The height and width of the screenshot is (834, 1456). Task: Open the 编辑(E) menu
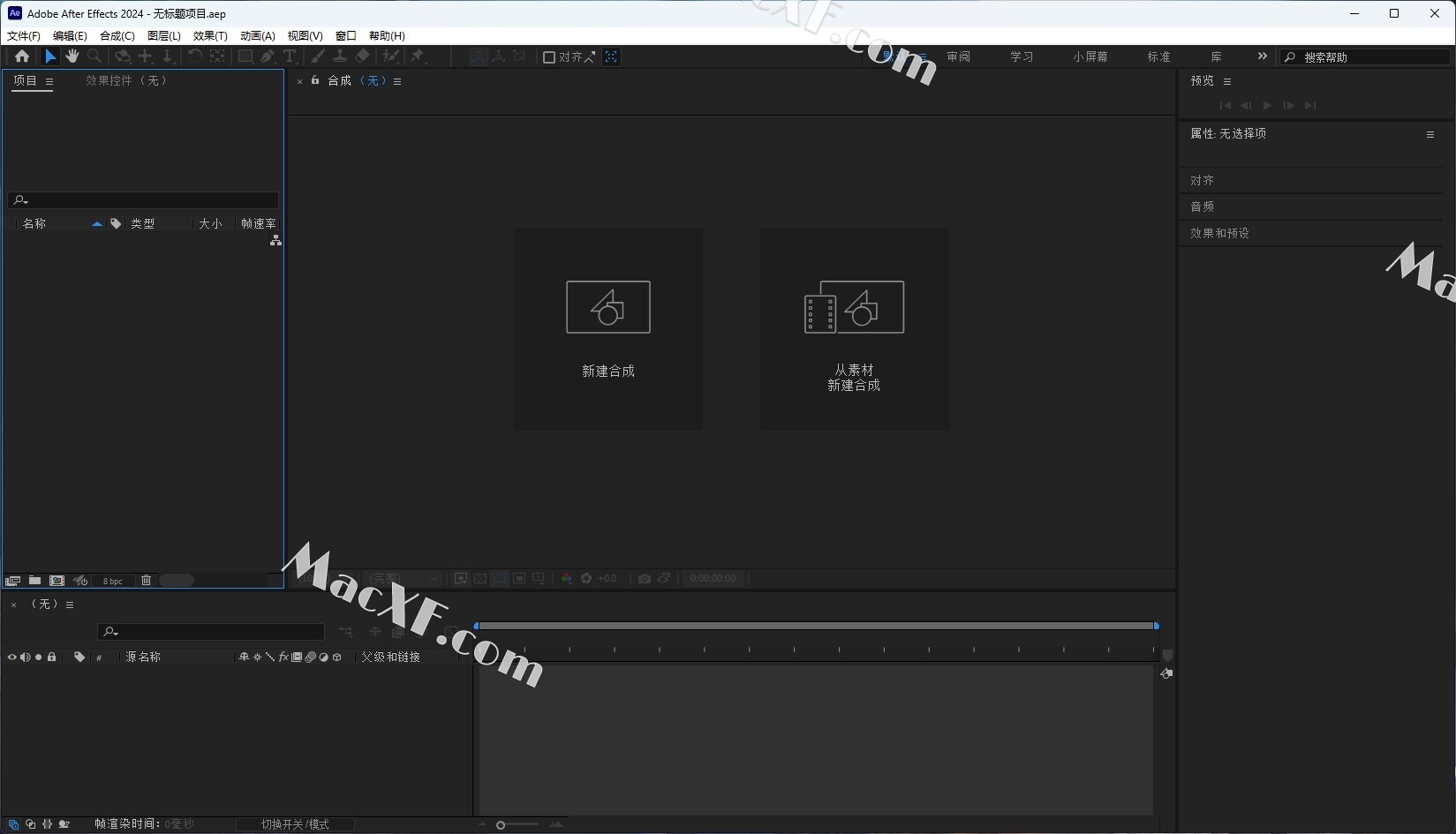pos(70,36)
